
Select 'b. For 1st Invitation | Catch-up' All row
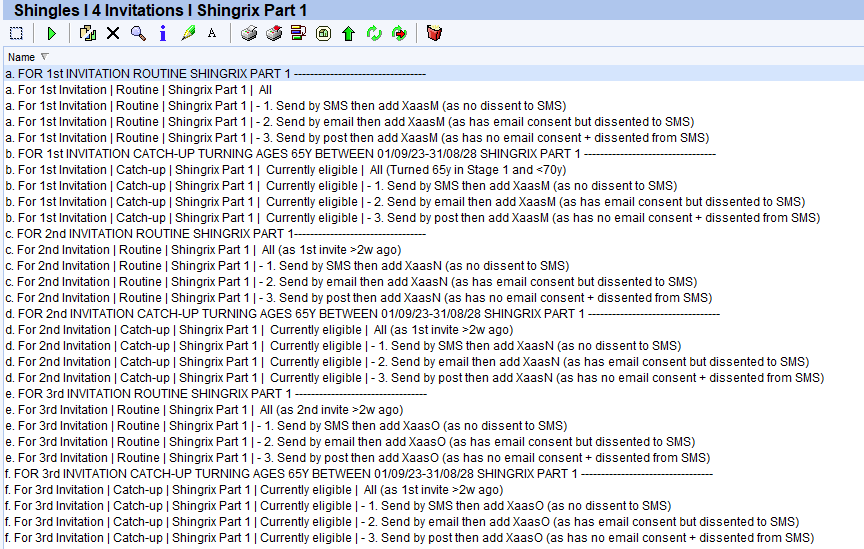click(x=434, y=170)
